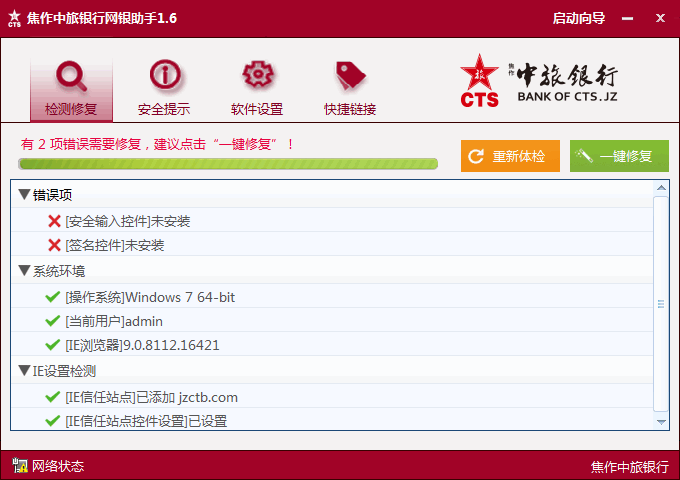The image size is (680, 480).
Task: Collapse the 错误项 group
Action: 24,195
